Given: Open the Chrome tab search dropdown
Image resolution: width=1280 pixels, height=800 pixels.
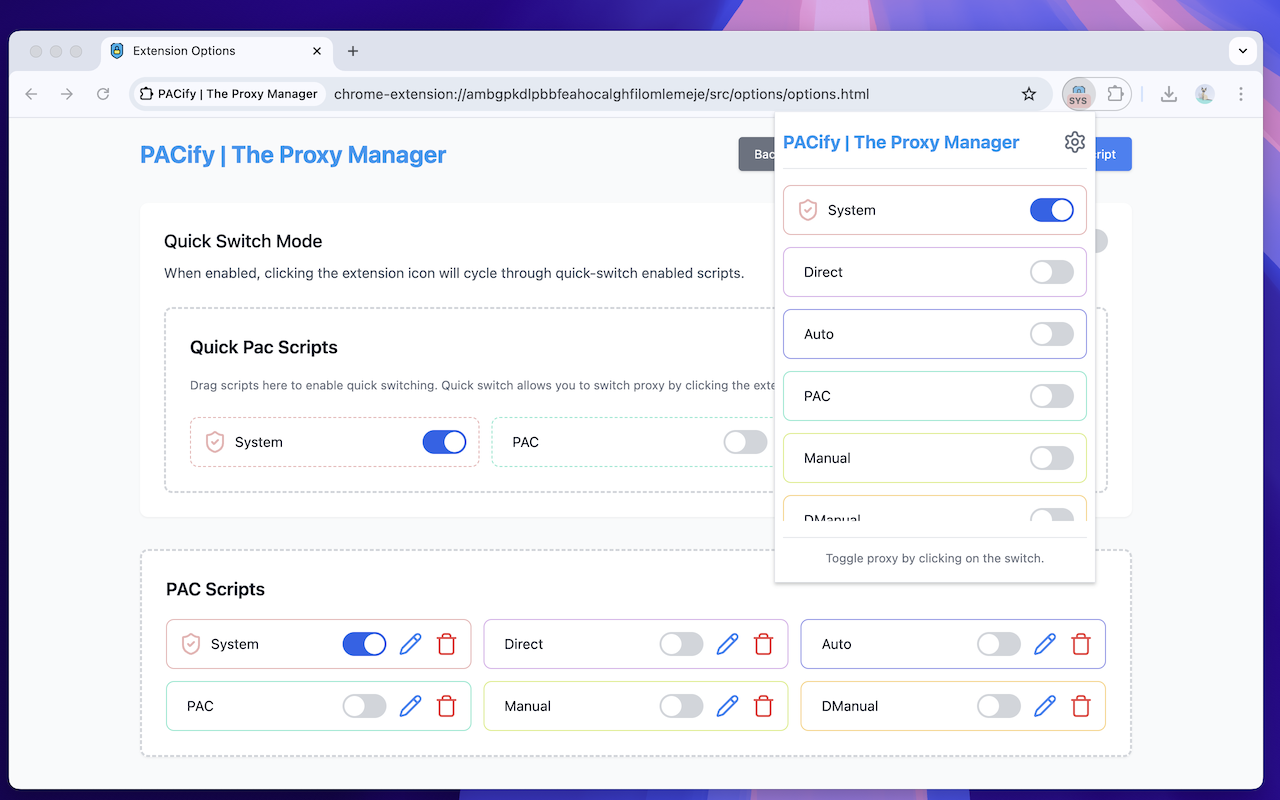Looking at the screenshot, I should 1242,50.
